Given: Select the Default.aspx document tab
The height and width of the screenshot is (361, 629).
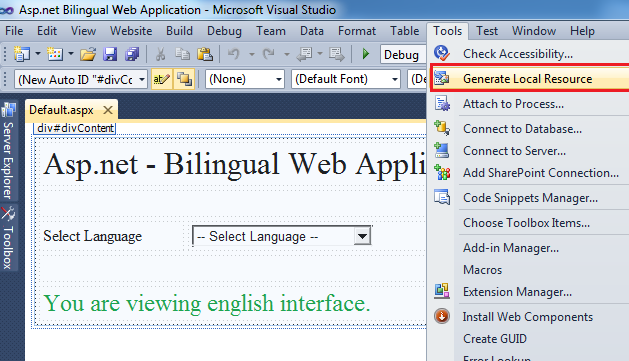Looking at the screenshot, I should [x=61, y=110].
